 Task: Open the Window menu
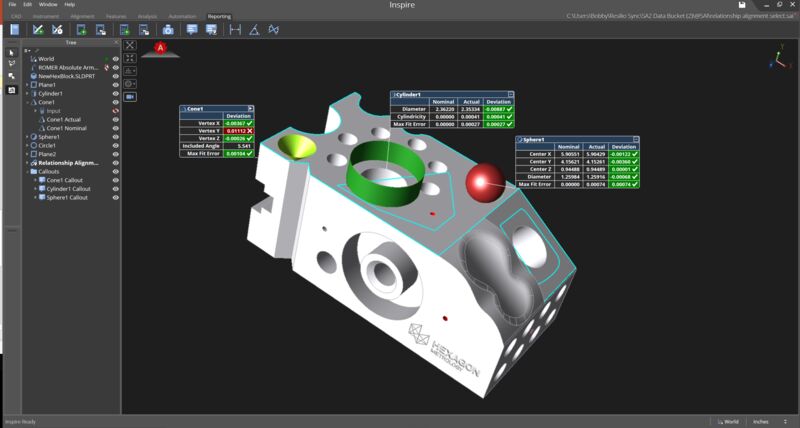click(47, 5)
